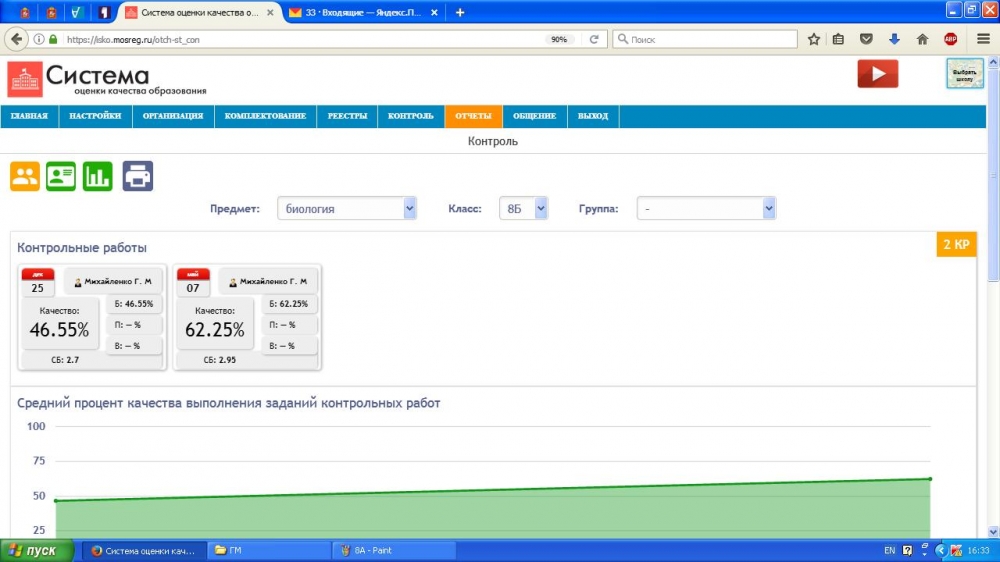Open the КОНТРОЛЬ menu item
Screen dimensions: 1000x562
(411, 116)
